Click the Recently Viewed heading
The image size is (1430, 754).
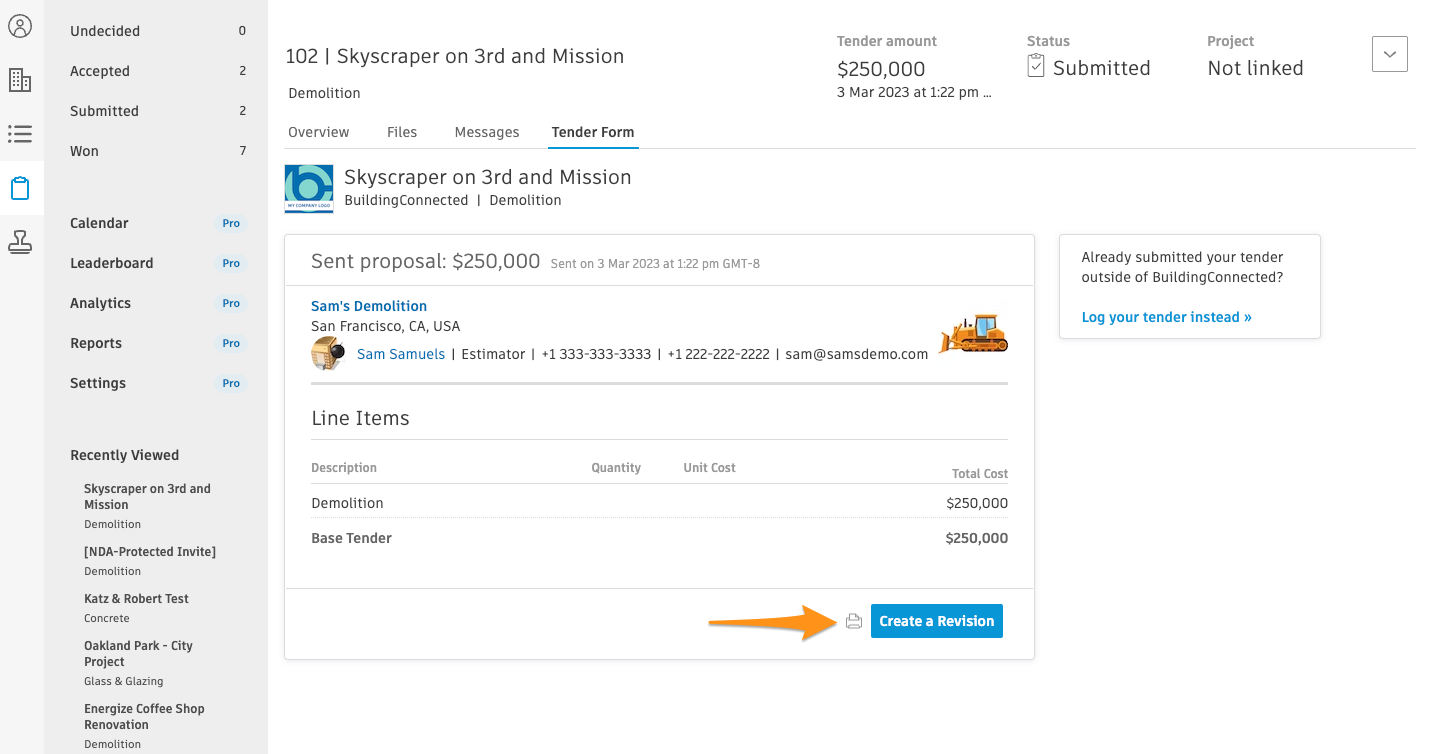(x=124, y=455)
